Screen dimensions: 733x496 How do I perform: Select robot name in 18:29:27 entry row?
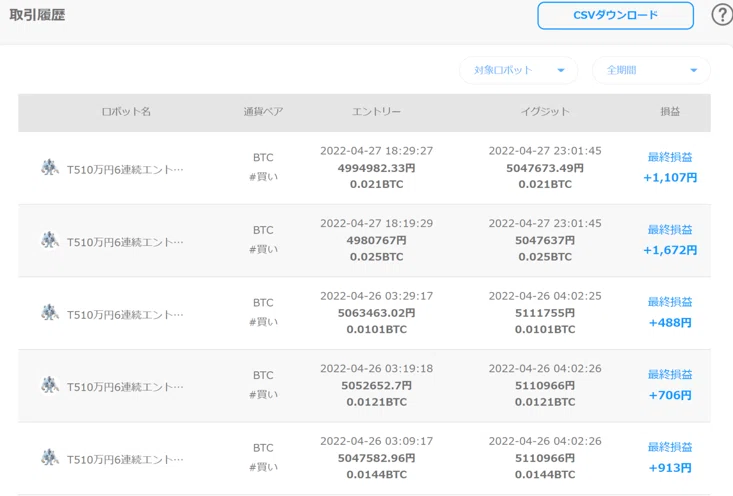[125, 170]
